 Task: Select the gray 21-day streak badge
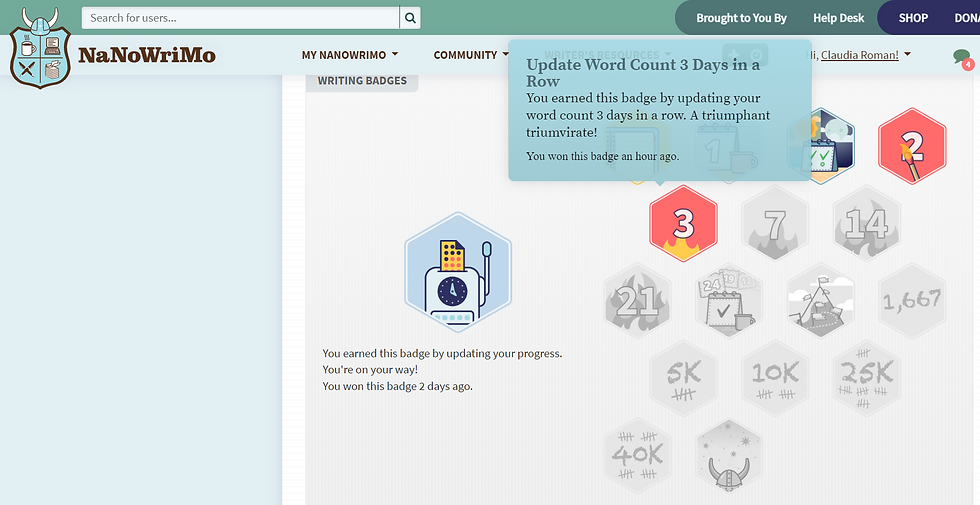point(638,301)
